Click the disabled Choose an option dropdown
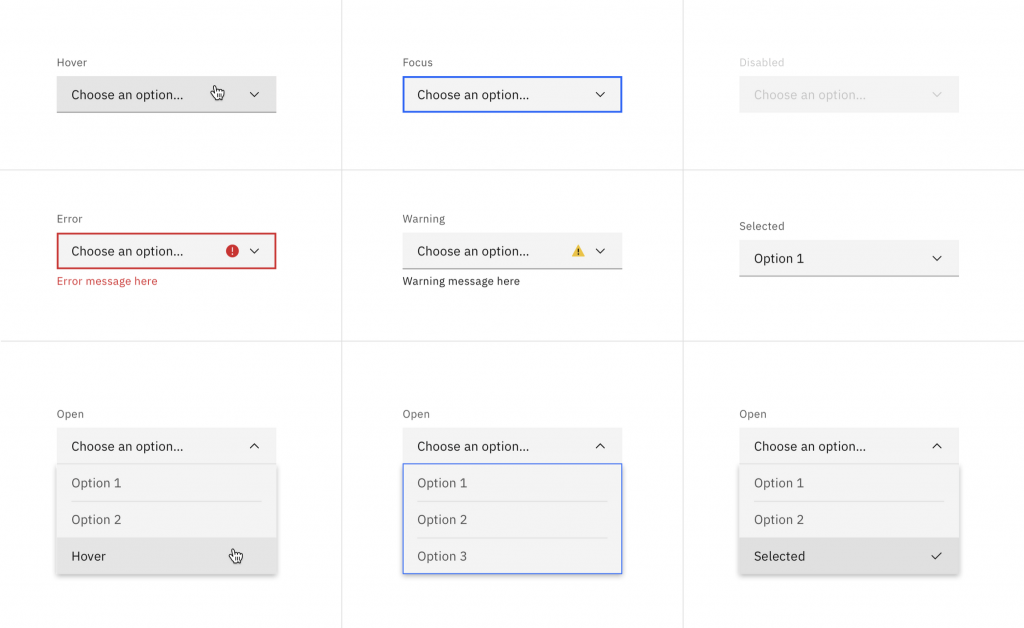 tap(848, 95)
